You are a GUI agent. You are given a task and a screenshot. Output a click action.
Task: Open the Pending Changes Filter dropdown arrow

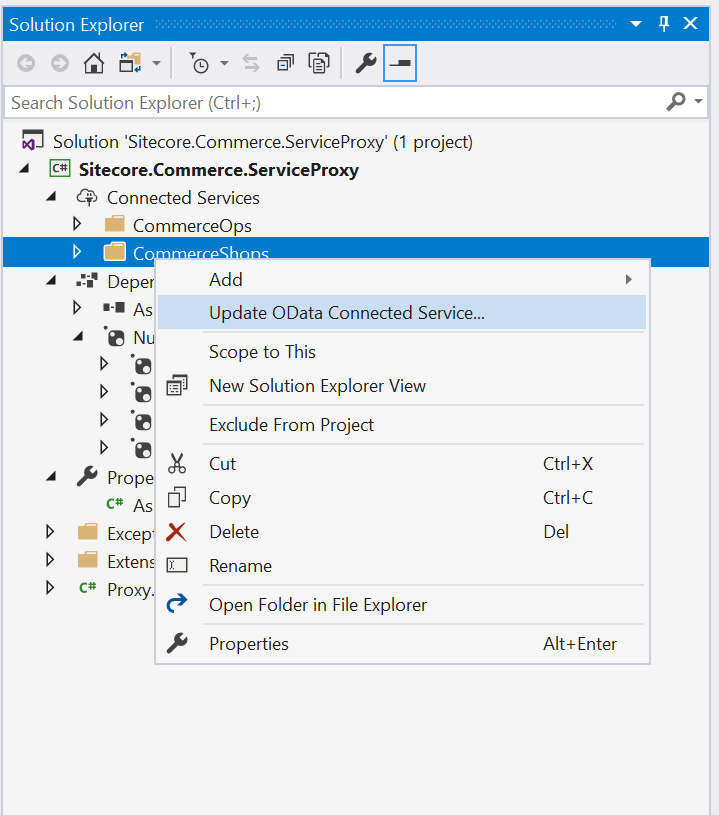tap(224, 63)
